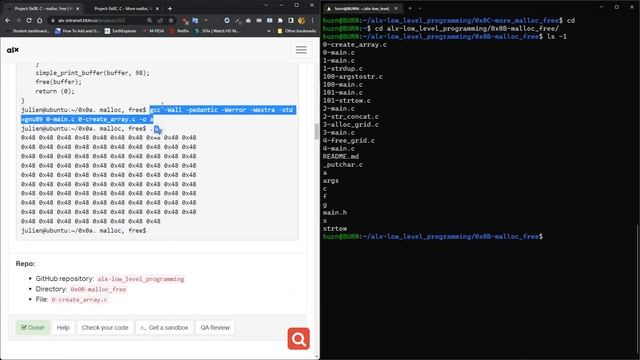The height and width of the screenshot is (360, 640).
Task: Open 'How To Add and U...' bookmark
Action: pos(77,31)
